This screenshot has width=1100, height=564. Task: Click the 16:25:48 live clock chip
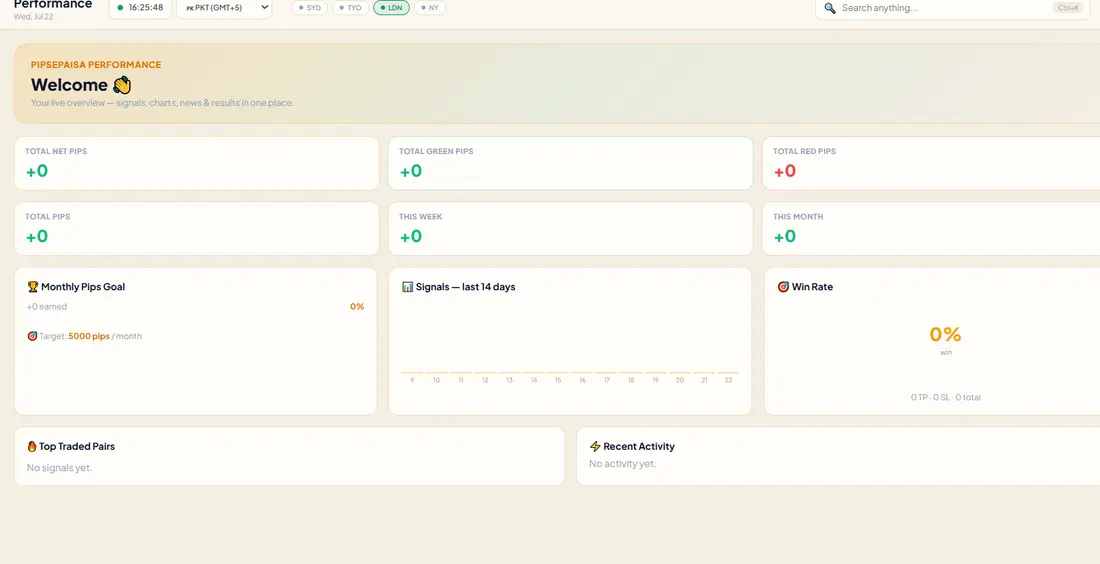pos(140,8)
